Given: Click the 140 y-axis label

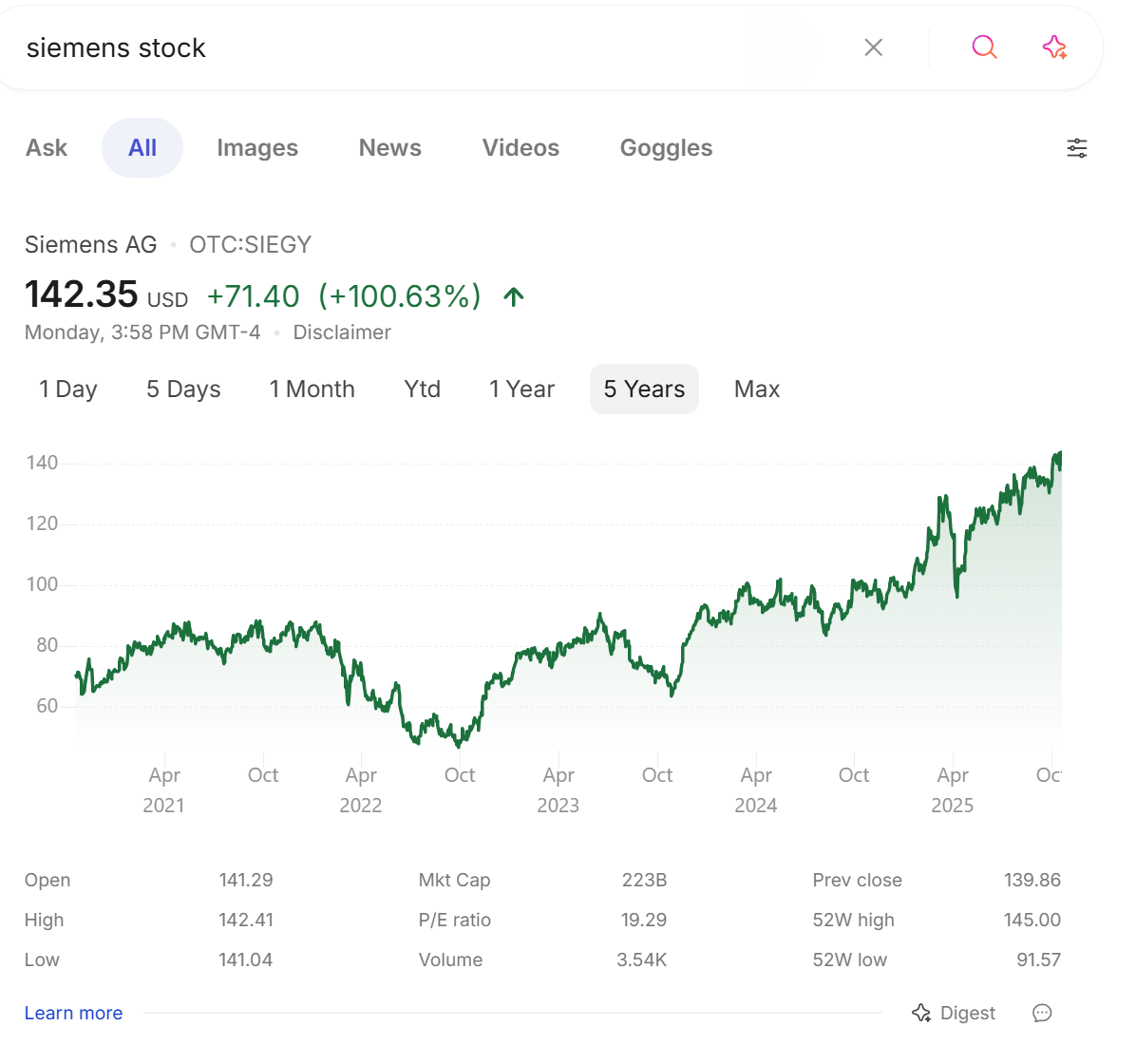Looking at the screenshot, I should [x=42, y=463].
